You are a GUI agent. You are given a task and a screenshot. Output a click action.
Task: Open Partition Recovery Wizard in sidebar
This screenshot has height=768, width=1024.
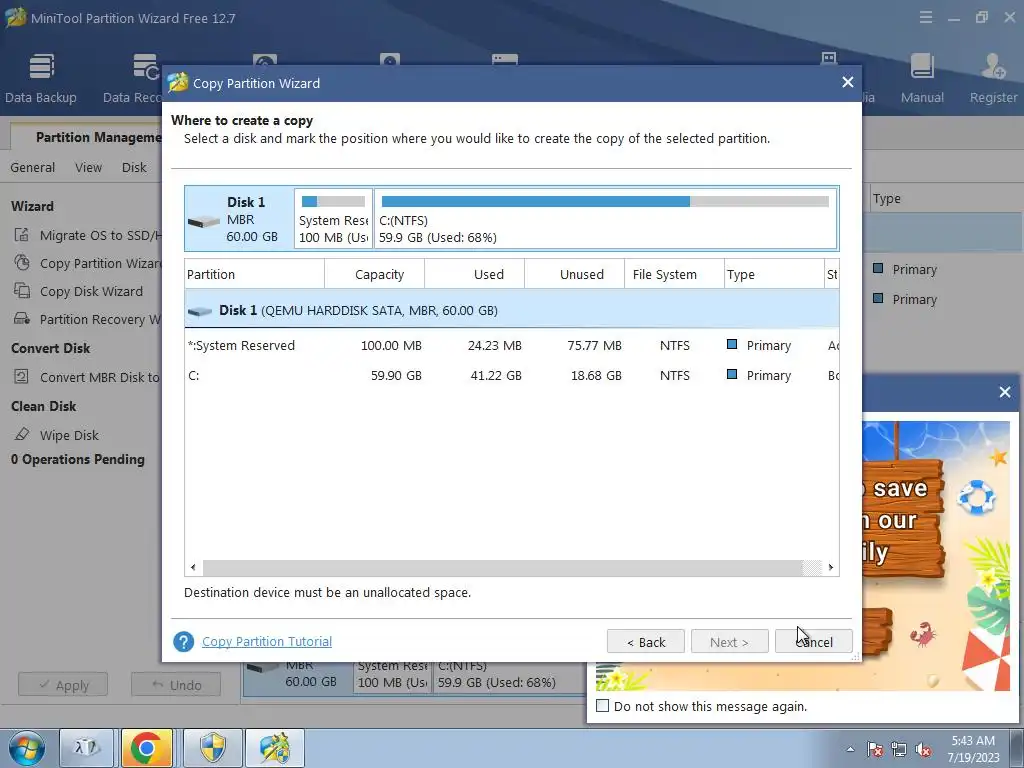[x=88, y=319]
